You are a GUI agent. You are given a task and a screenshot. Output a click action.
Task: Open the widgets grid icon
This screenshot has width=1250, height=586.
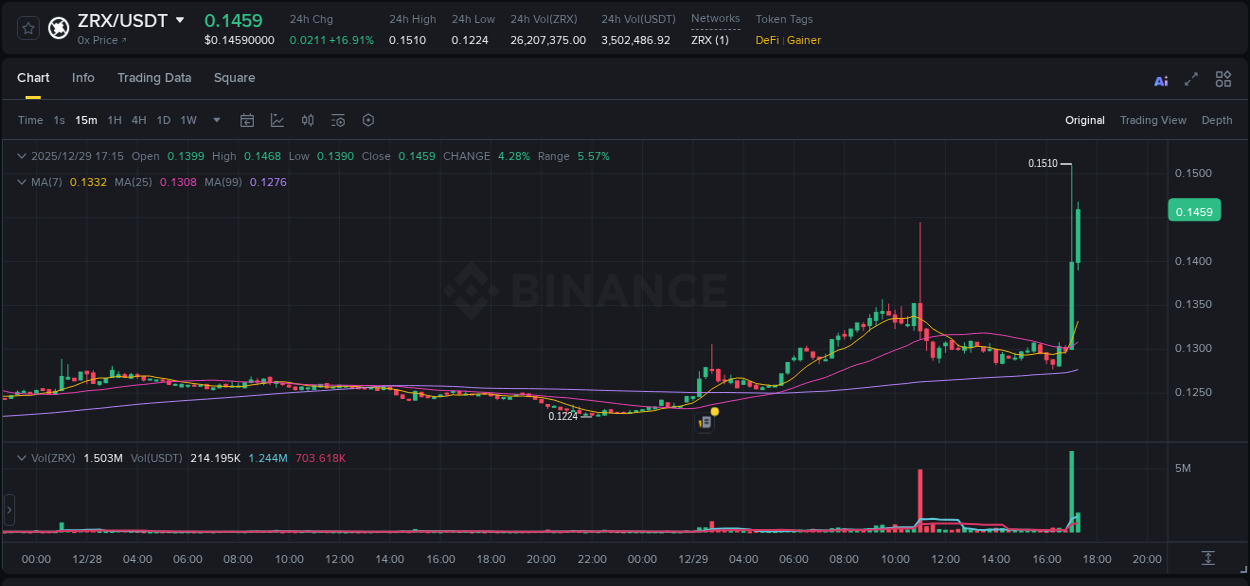coord(1223,79)
